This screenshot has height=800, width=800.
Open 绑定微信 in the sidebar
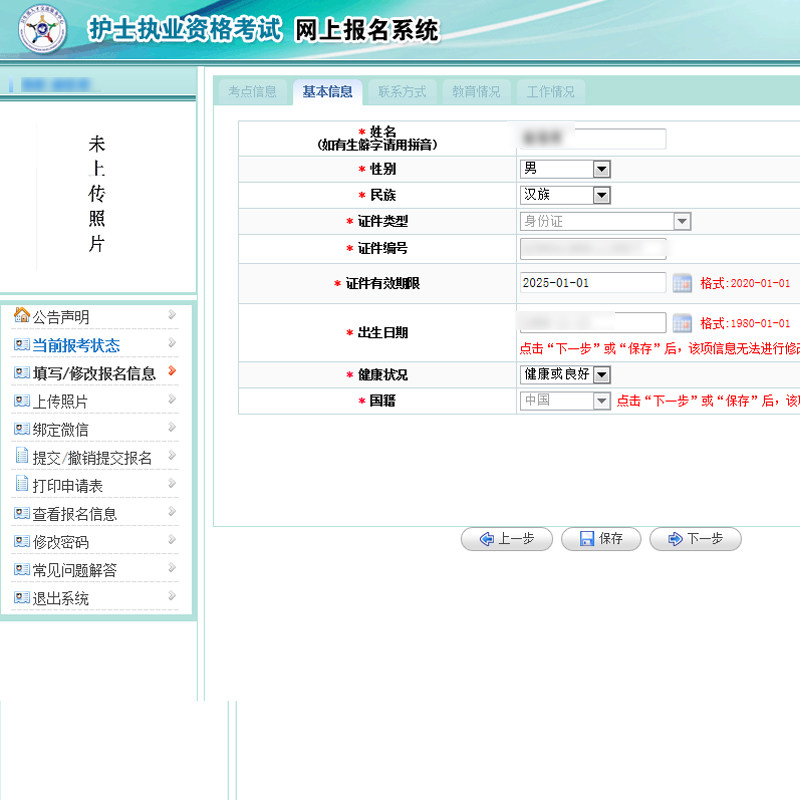coord(61,430)
